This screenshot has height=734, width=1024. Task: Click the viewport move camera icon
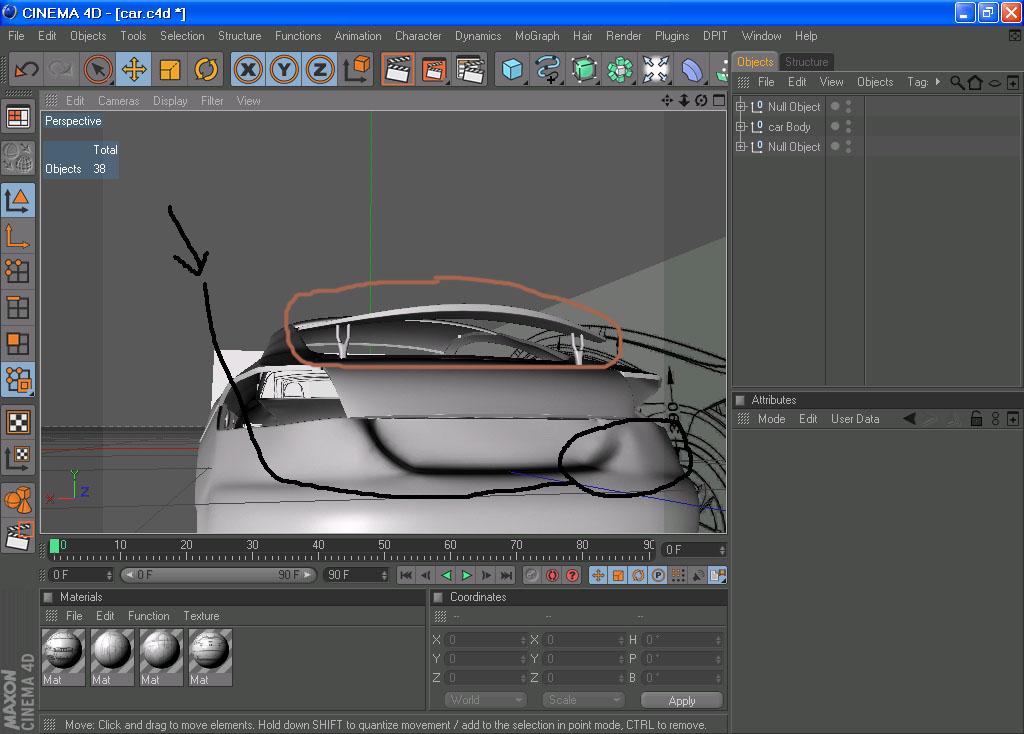click(x=667, y=101)
